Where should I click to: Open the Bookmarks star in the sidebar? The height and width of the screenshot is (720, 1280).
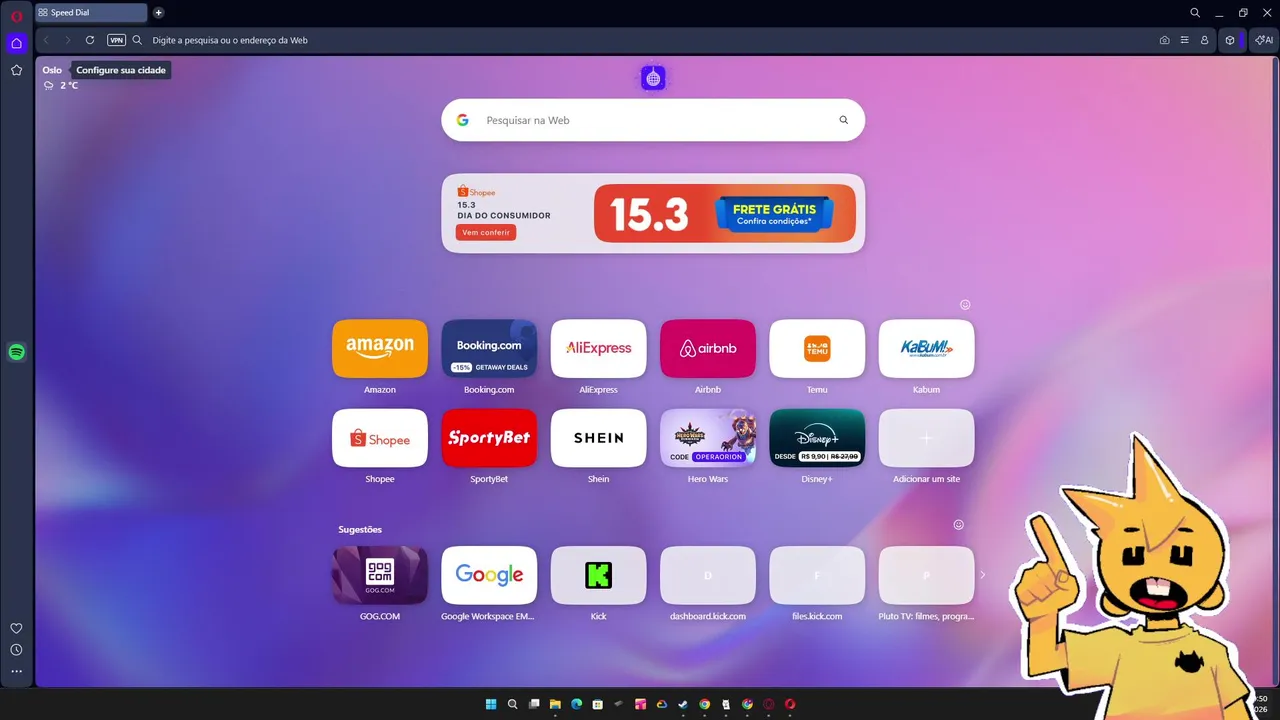coord(16,70)
